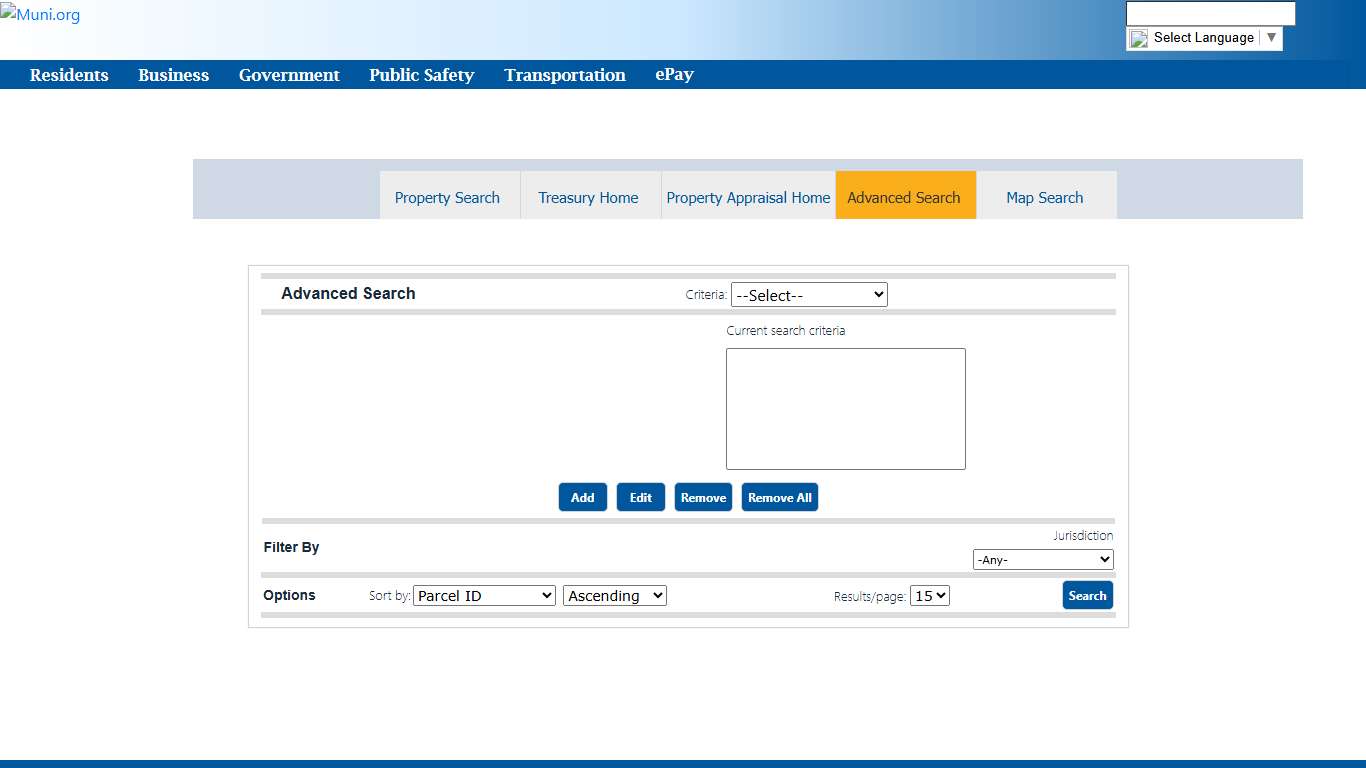1366x768 pixels.
Task: Open the Property Appraisal Home tab
Action: coord(748,198)
